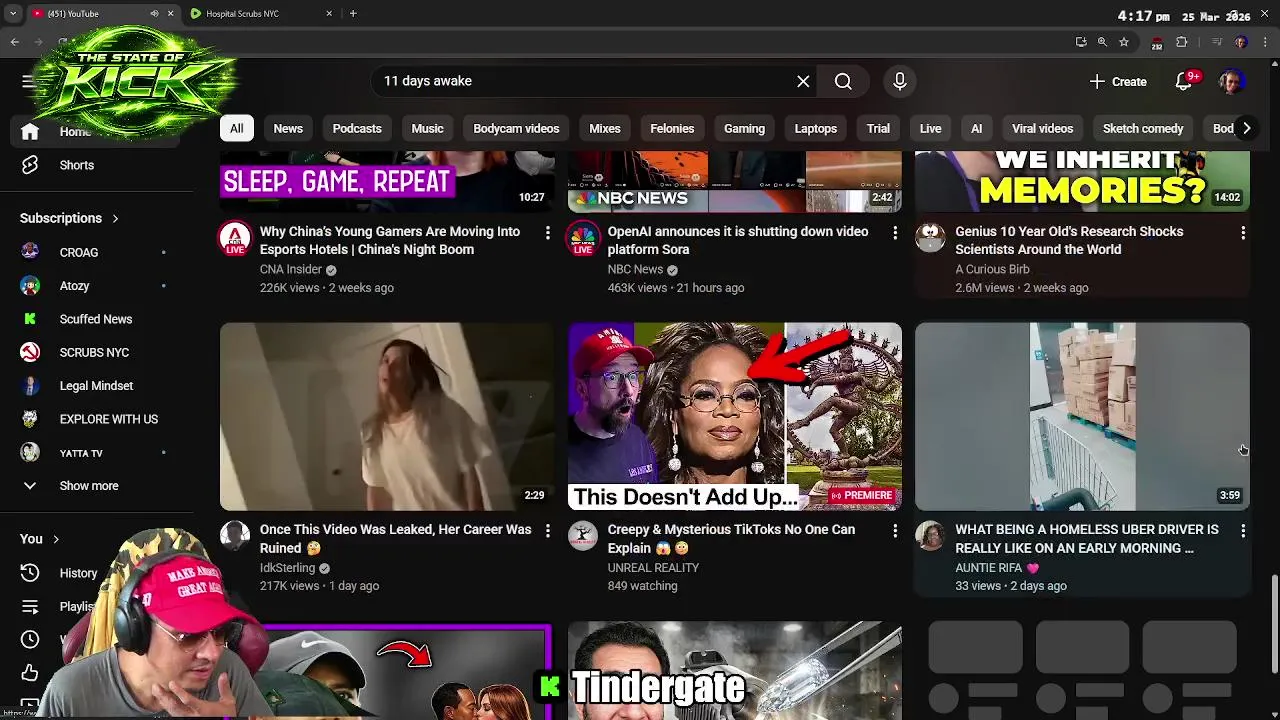Expand the Subscriptions section chevron
1280x720 pixels.
(115, 218)
